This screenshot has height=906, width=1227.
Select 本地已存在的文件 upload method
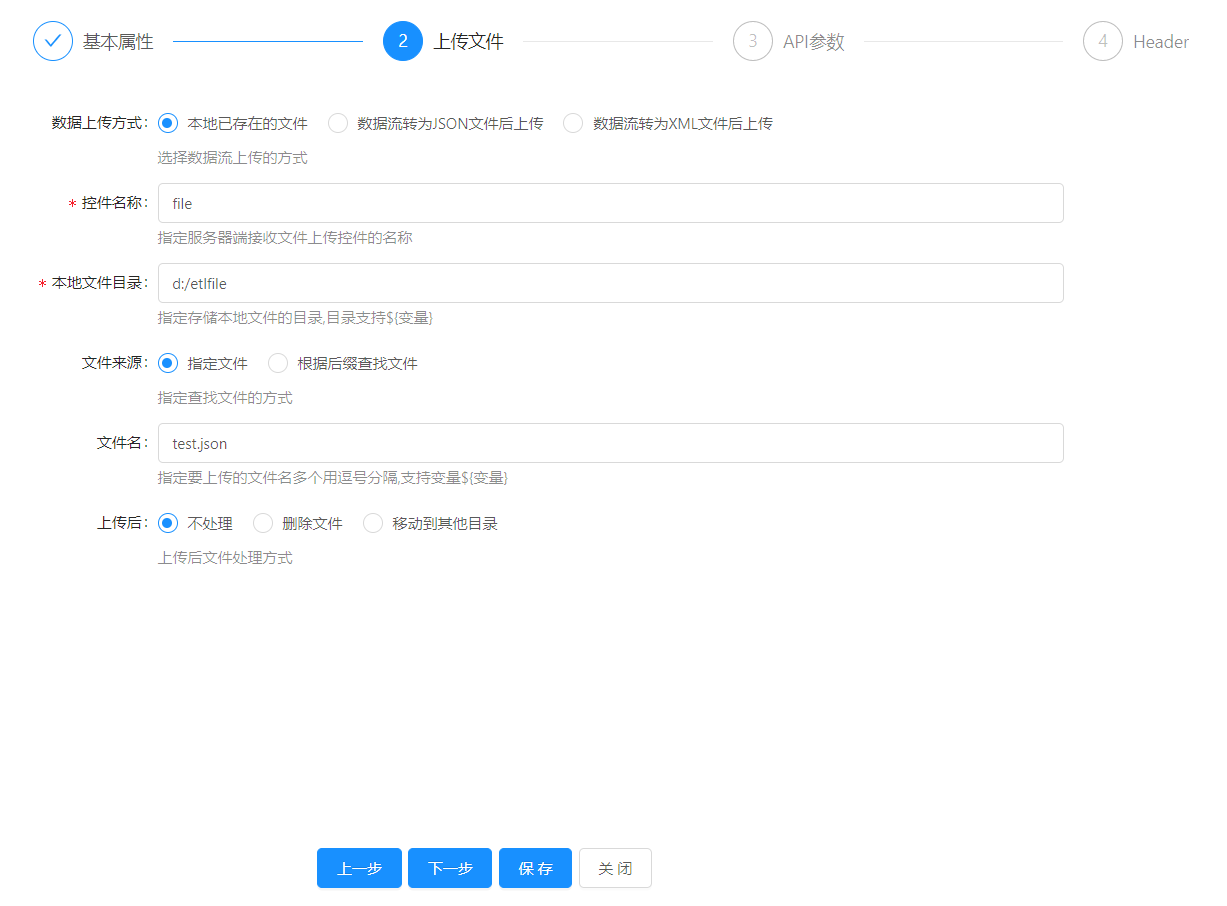pos(168,123)
